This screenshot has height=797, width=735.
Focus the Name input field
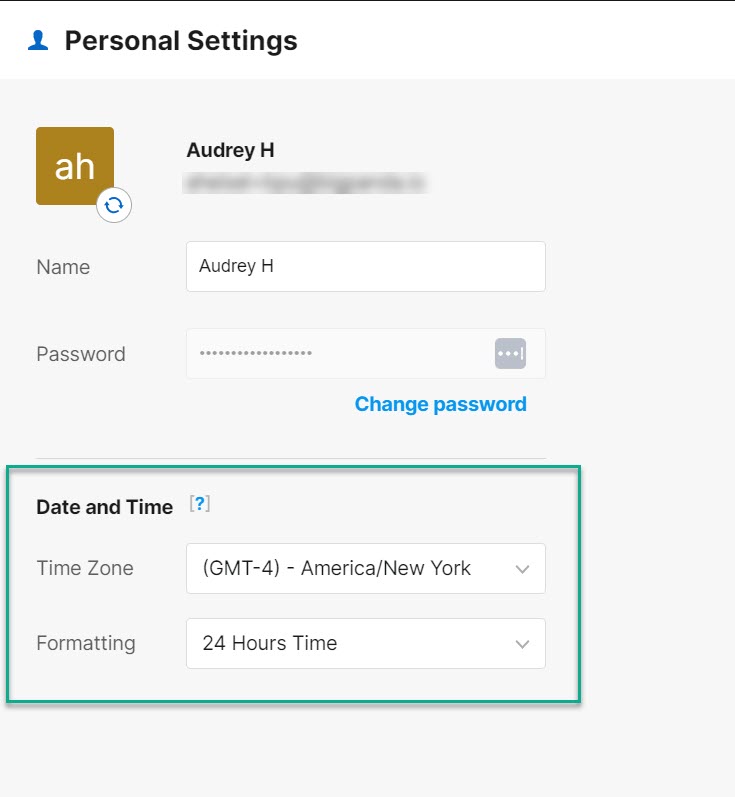365,266
